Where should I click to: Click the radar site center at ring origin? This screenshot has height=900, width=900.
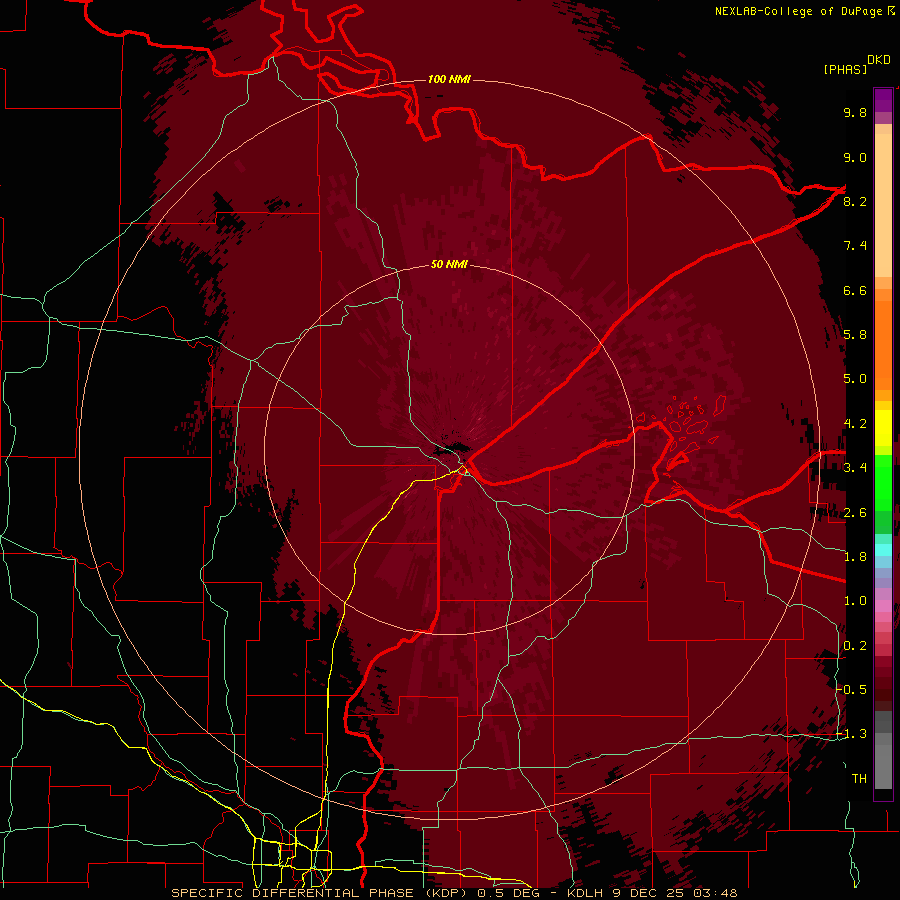[x=449, y=449]
